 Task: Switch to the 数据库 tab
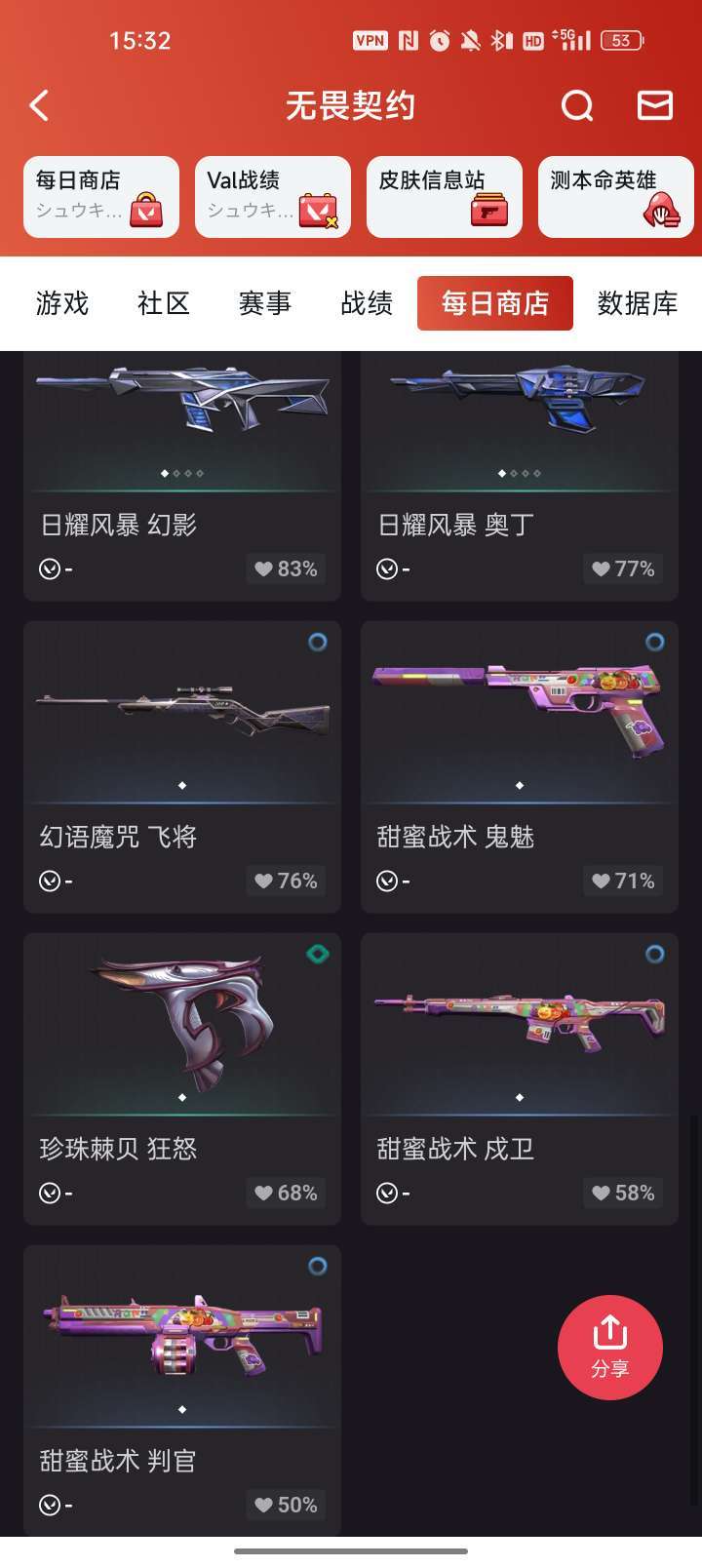638,303
